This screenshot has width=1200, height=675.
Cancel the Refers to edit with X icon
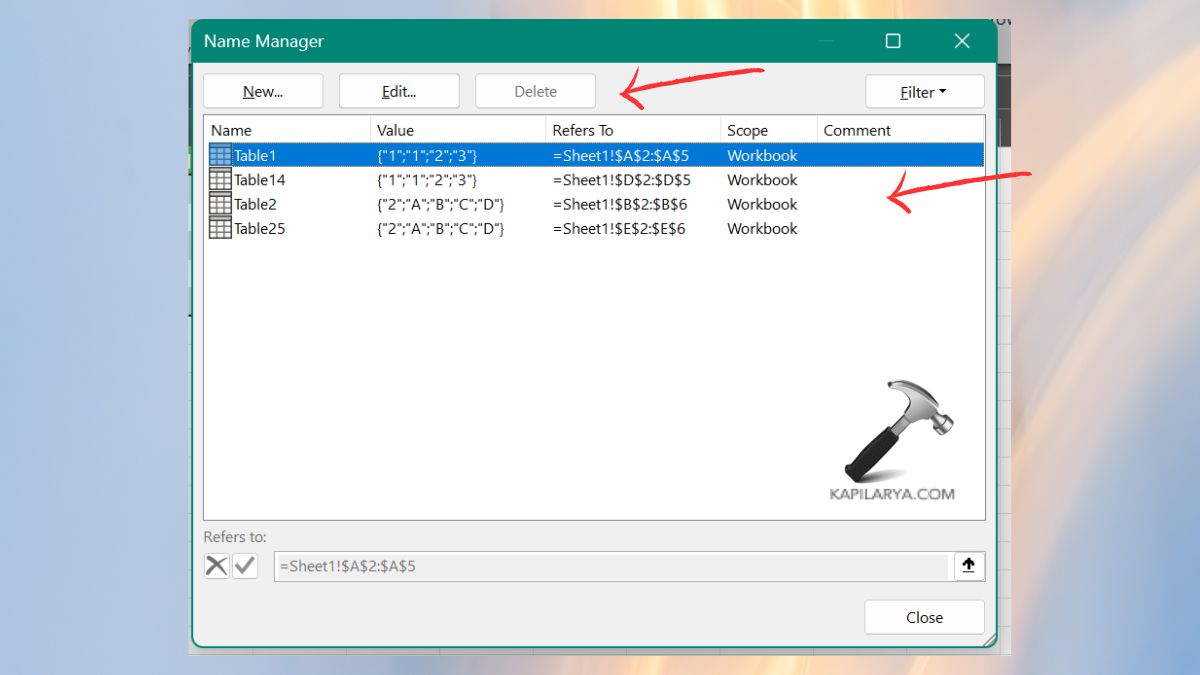(x=217, y=566)
